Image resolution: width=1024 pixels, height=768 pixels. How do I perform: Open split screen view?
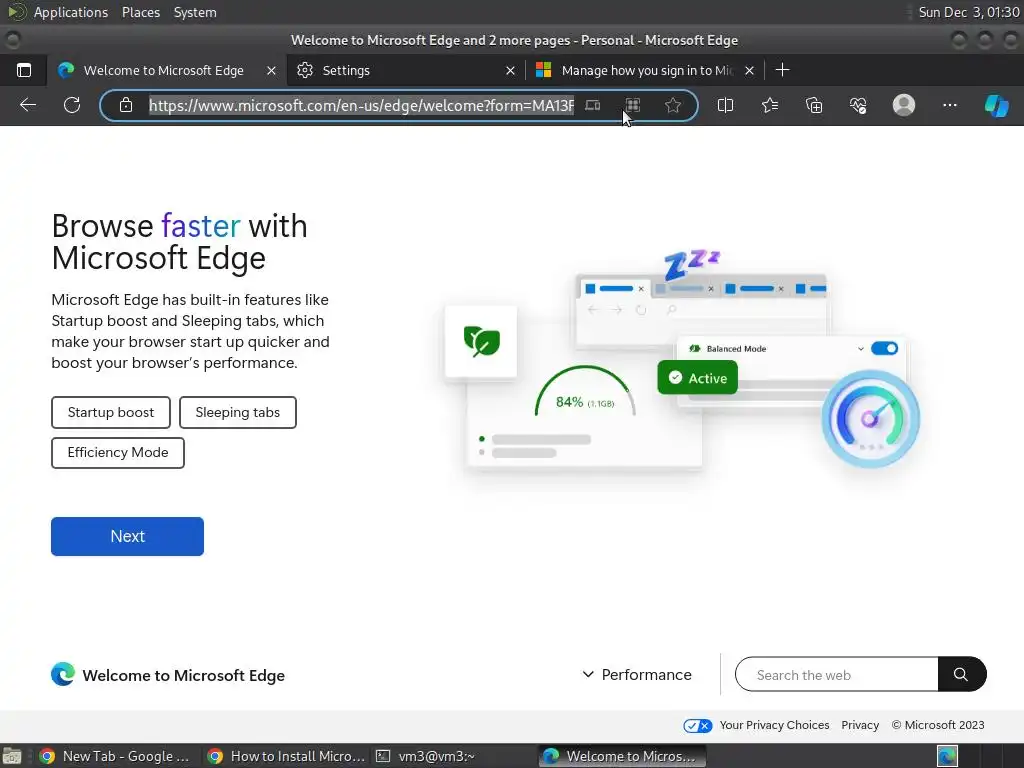pyautogui.click(x=725, y=105)
